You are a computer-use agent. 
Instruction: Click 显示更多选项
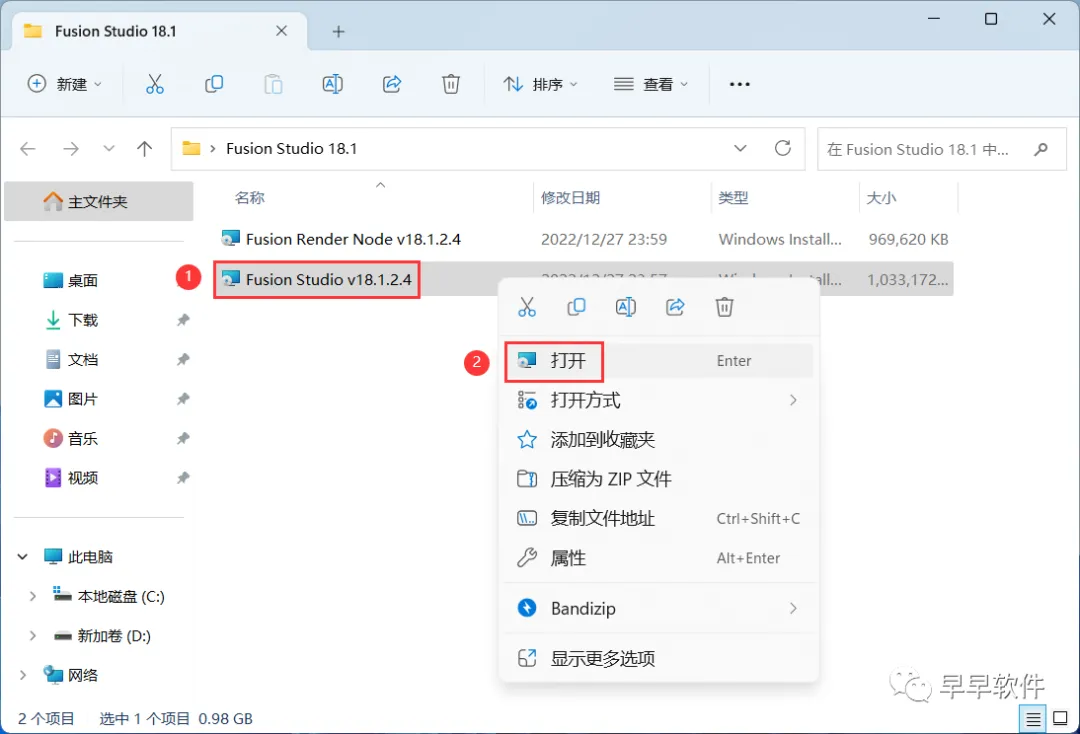tap(659, 658)
